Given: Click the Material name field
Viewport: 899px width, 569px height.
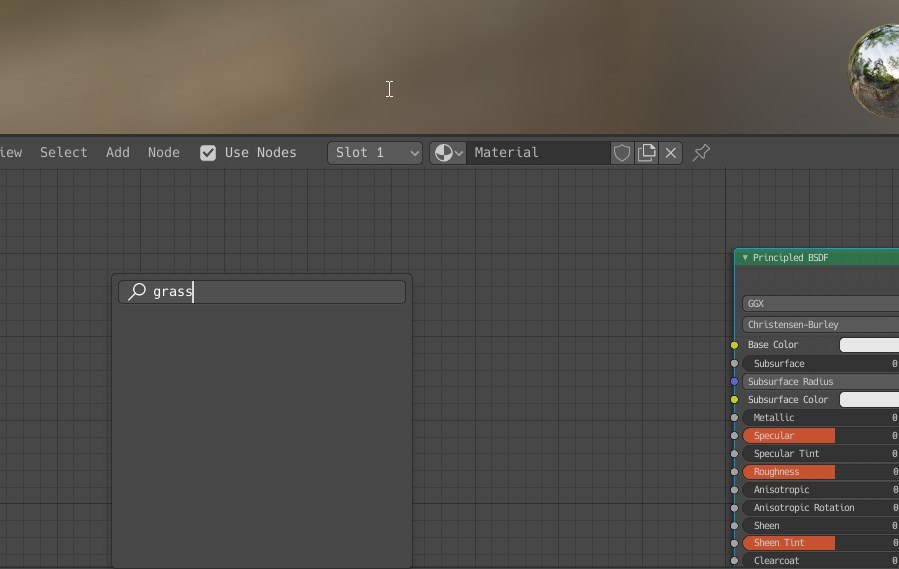Looking at the screenshot, I should (x=538, y=153).
